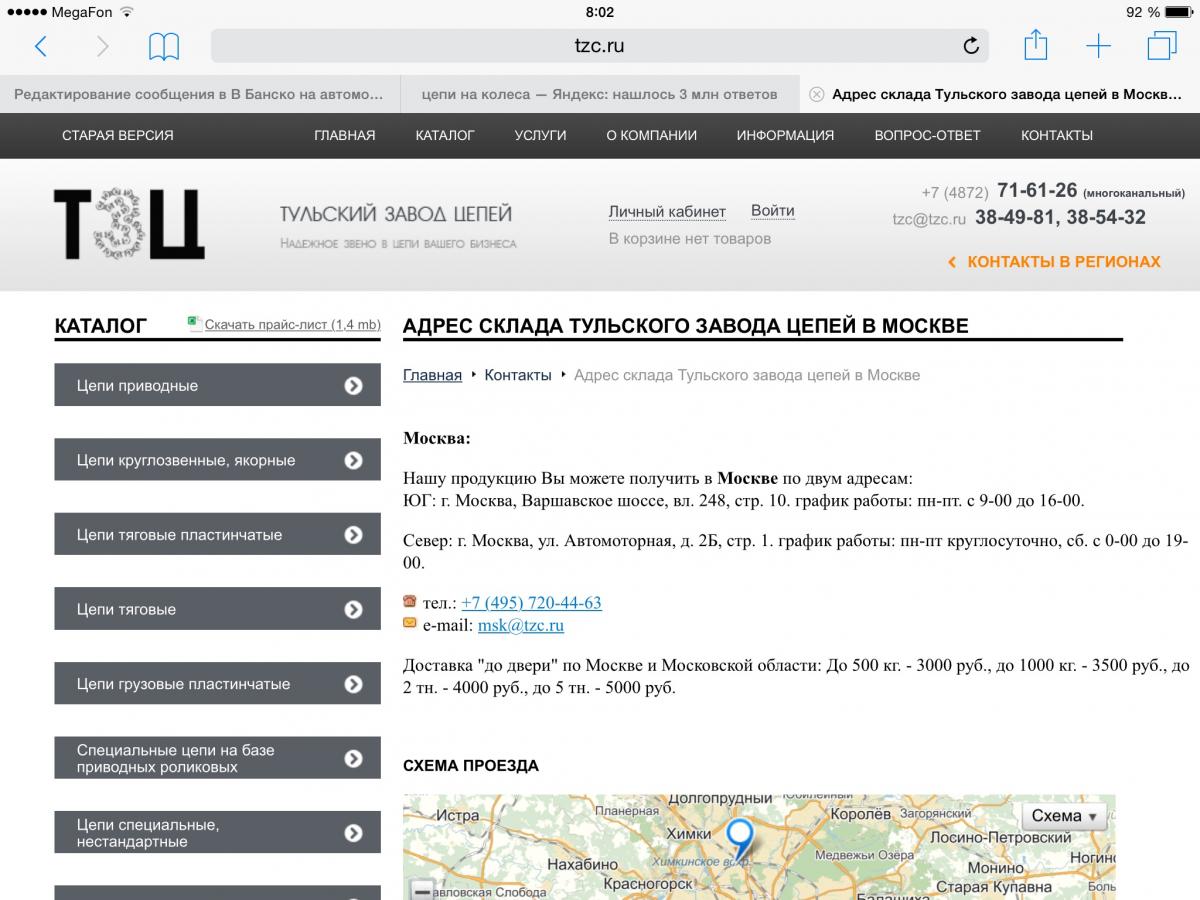
Task: Expand Цепи тяговые пластинчатые category
Action: pos(217,535)
